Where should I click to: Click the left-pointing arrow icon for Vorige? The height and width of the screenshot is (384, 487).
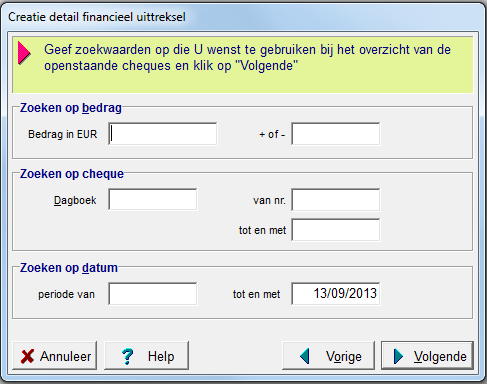coord(305,356)
